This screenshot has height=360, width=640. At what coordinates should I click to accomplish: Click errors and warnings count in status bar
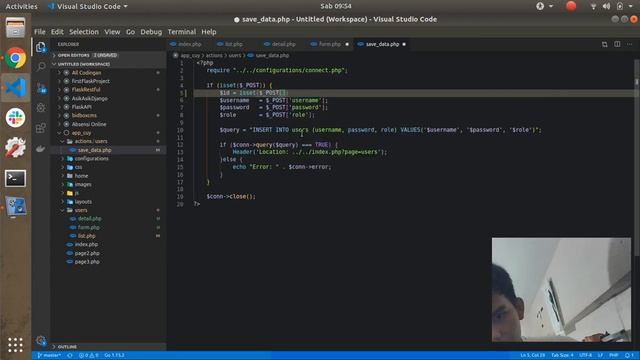(x=89, y=356)
